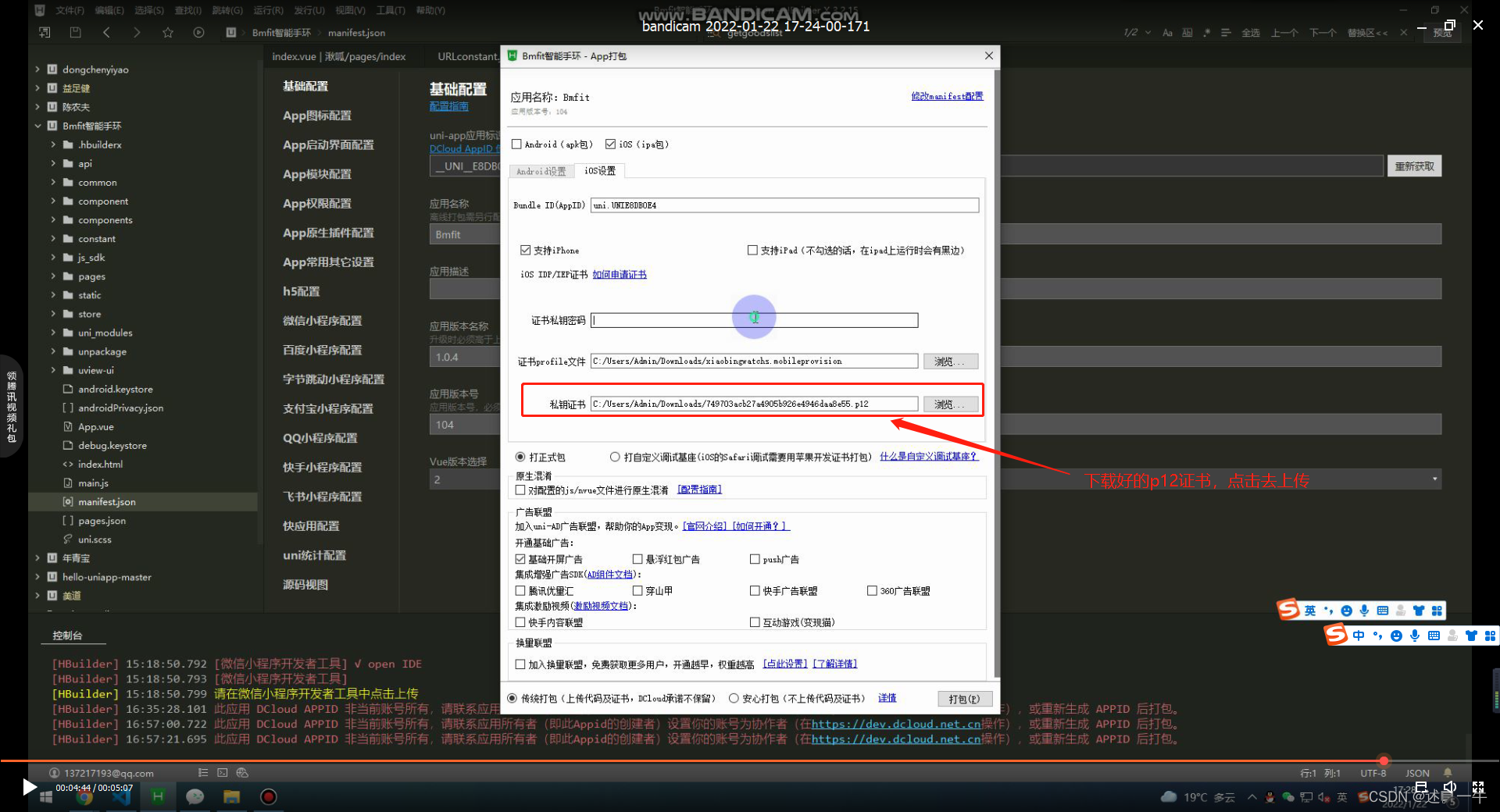Open the 发行(U) menu
This screenshot has height=812, width=1500.
[x=309, y=10]
